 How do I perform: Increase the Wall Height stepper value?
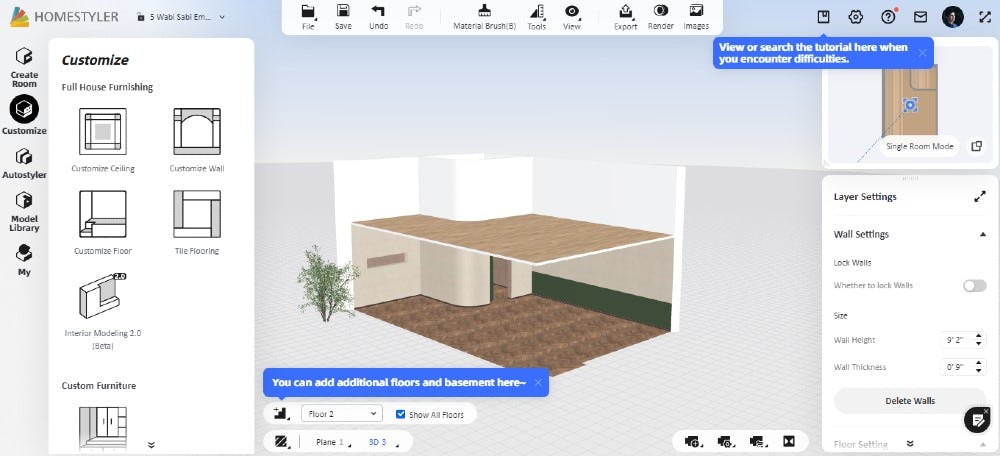point(976,336)
